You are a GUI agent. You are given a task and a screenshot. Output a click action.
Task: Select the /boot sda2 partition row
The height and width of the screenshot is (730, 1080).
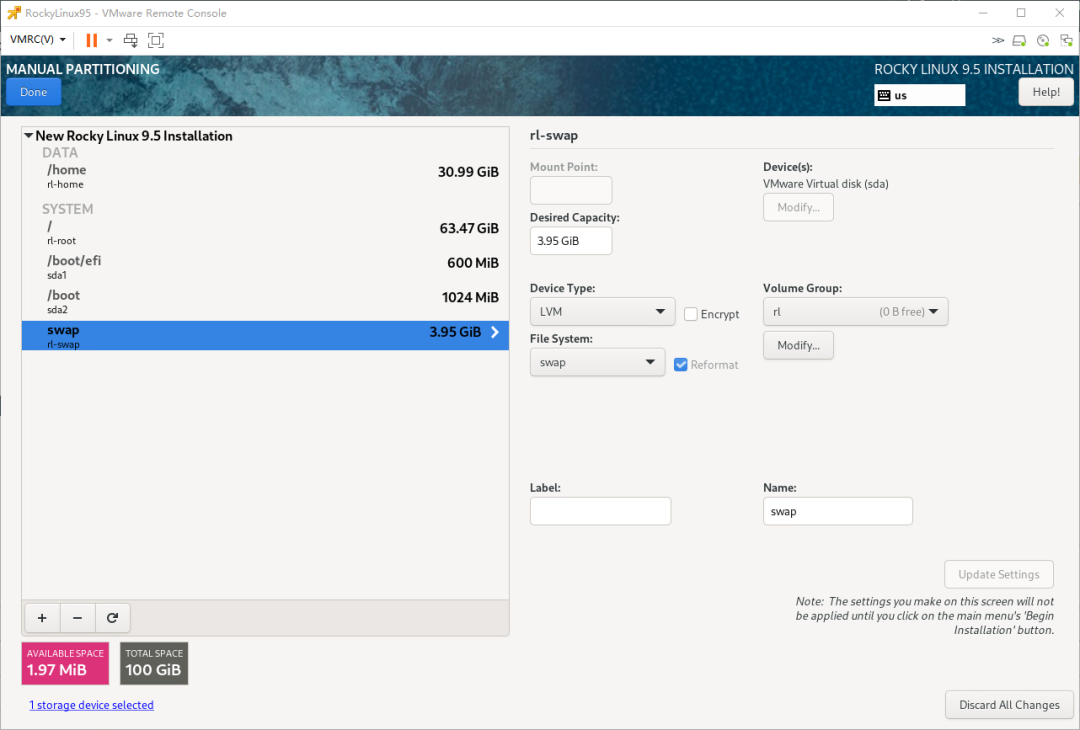[x=265, y=302]
